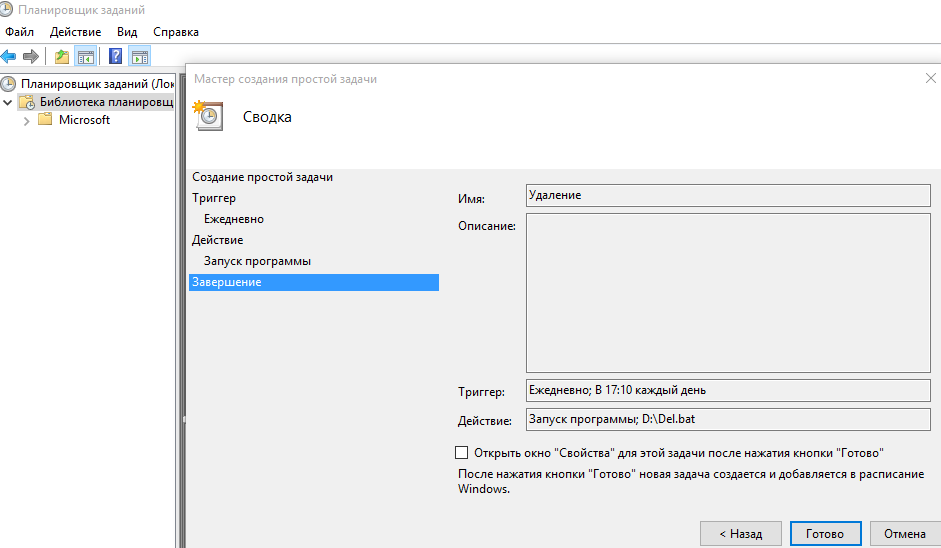Click the Готово button
Image resolution: width=941 pixels, height=548 pixels.
coord(825,534)
